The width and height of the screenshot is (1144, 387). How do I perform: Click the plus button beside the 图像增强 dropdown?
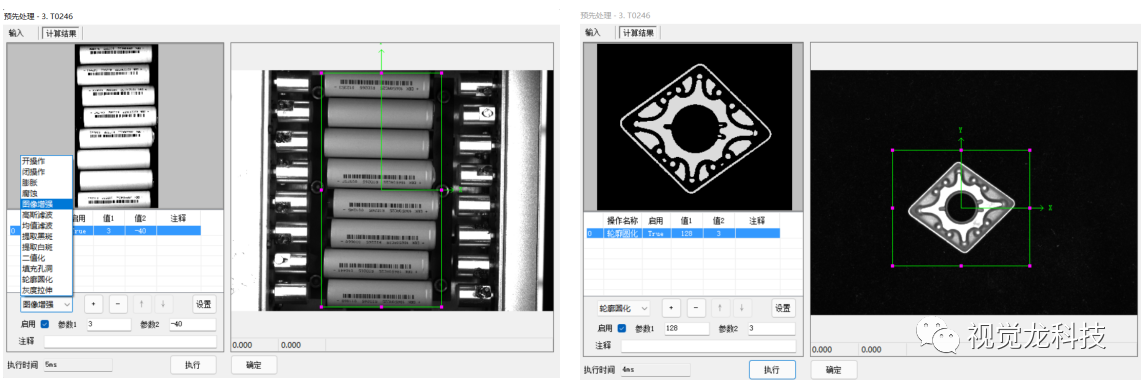point(94,303)
